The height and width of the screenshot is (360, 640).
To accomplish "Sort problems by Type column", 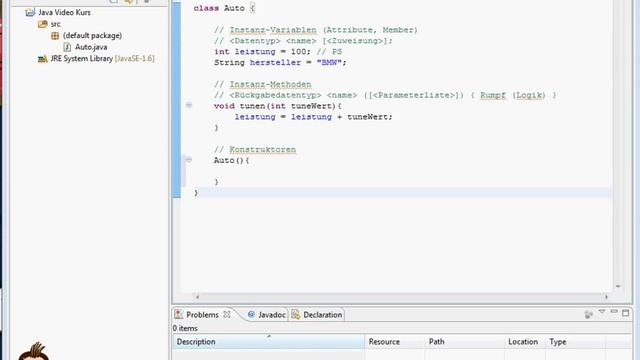I will pos(576,342).
